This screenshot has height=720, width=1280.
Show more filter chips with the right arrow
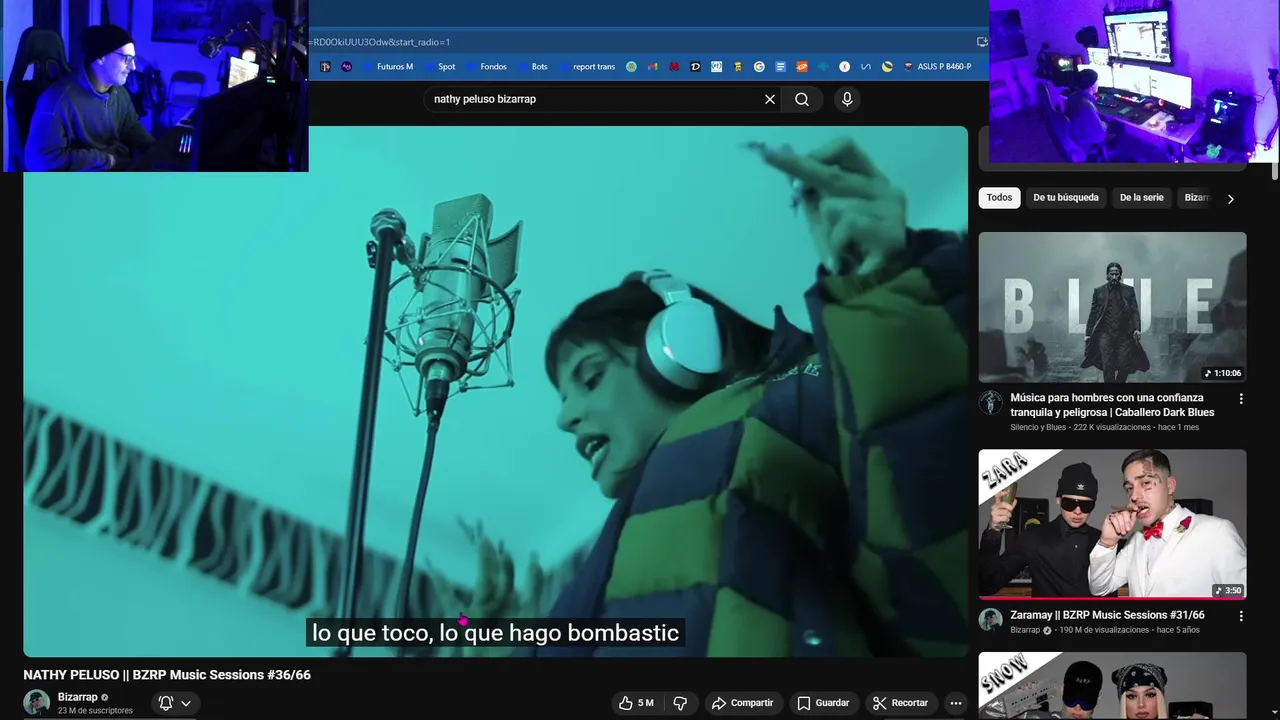(1230, 199)
